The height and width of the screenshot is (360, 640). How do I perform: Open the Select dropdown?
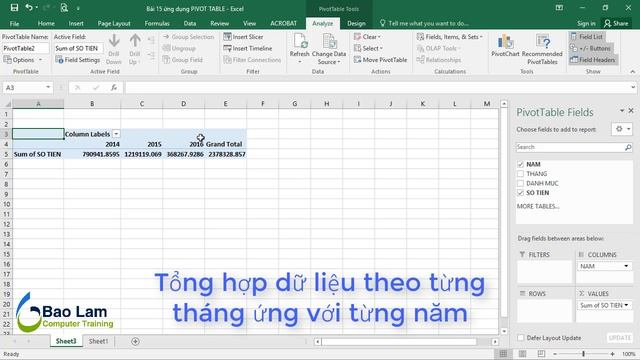[368, 48]
